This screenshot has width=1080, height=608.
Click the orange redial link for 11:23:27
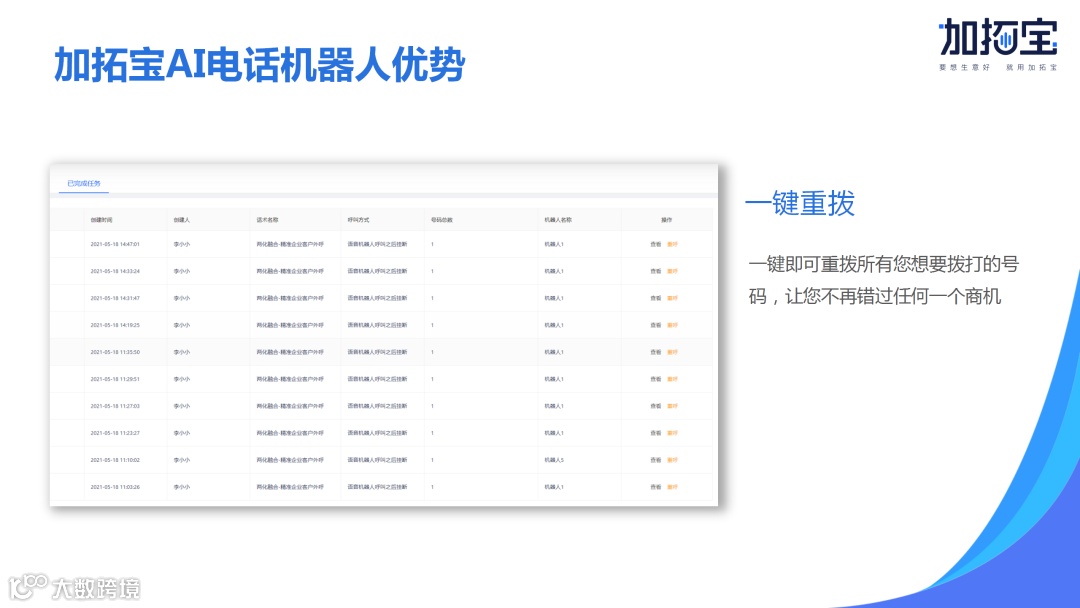(672, 433)
